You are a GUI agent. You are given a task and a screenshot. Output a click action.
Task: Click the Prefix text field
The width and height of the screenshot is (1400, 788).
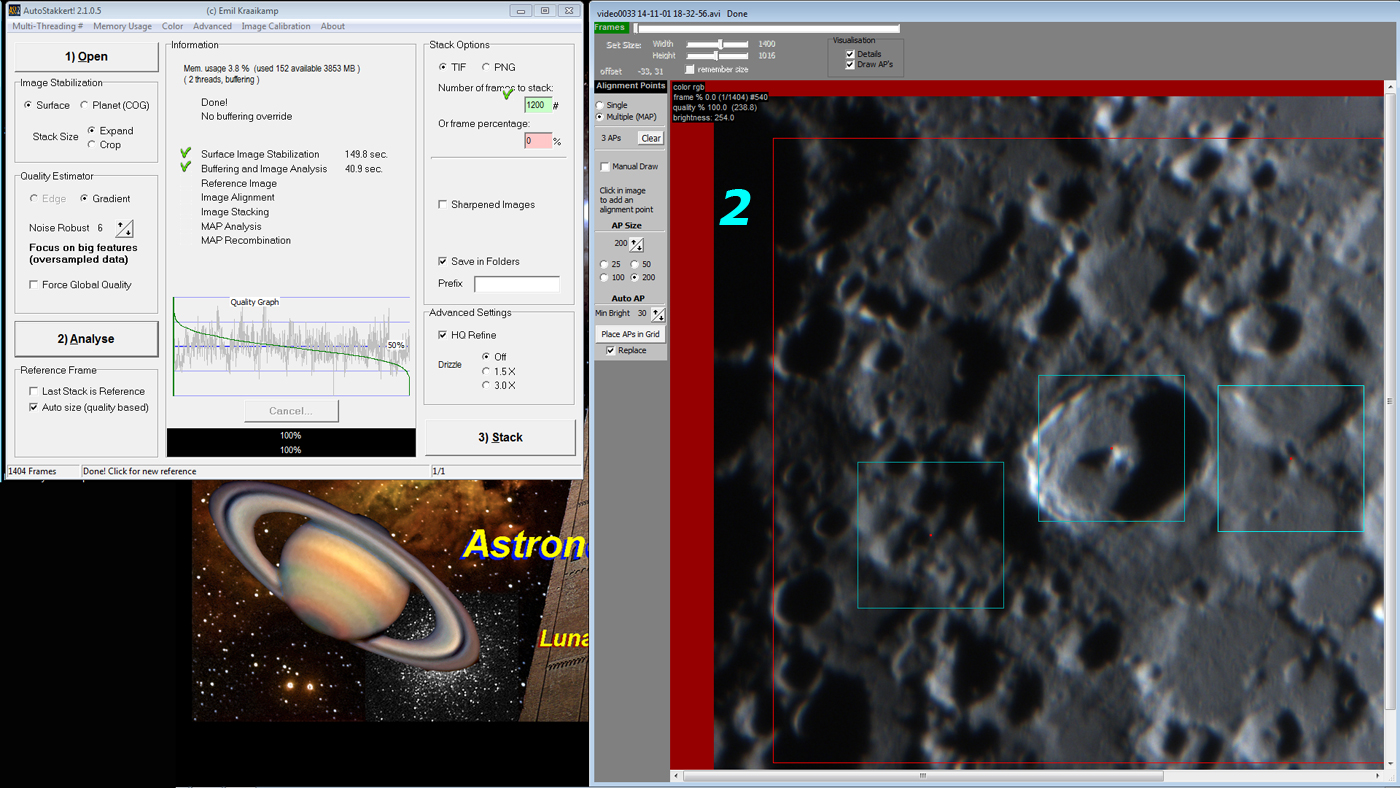[x=517, y=284]
